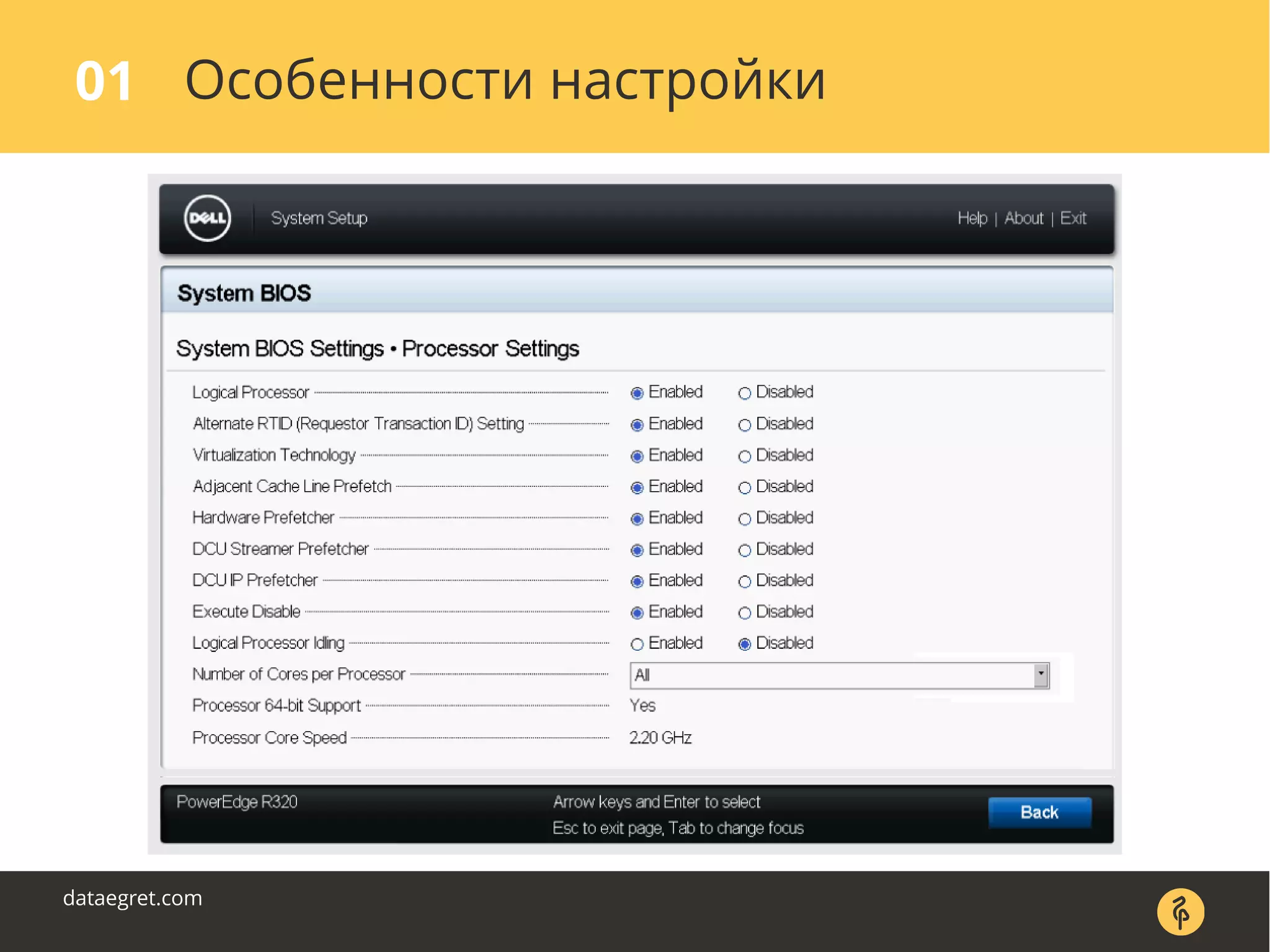Select Enabled for Logical Processor

point(637,393)
